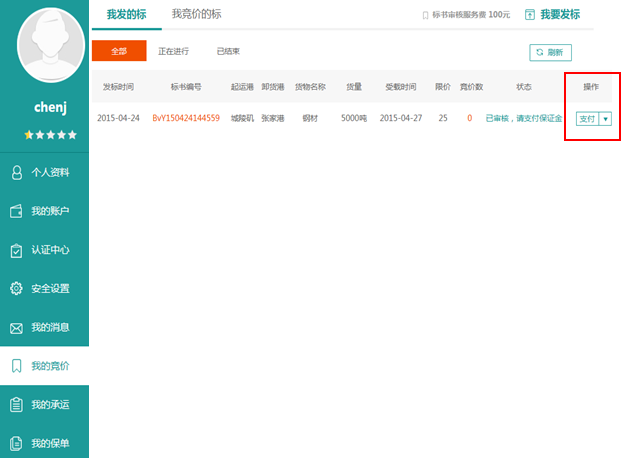Click the 我的账户 wallet icon
Image resolution: width=621 pixels, height=458 pixels.
pyautogui.click(x=16, y=211)
